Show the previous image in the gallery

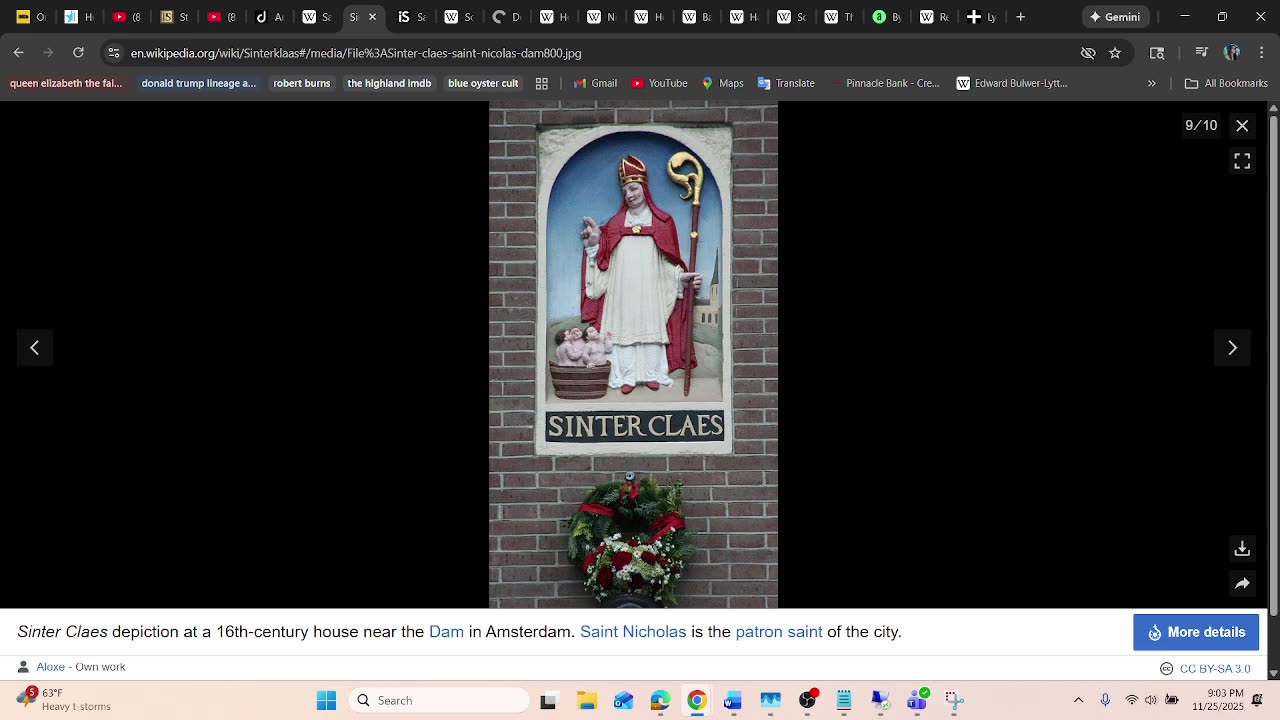click(x=35, y=348)
